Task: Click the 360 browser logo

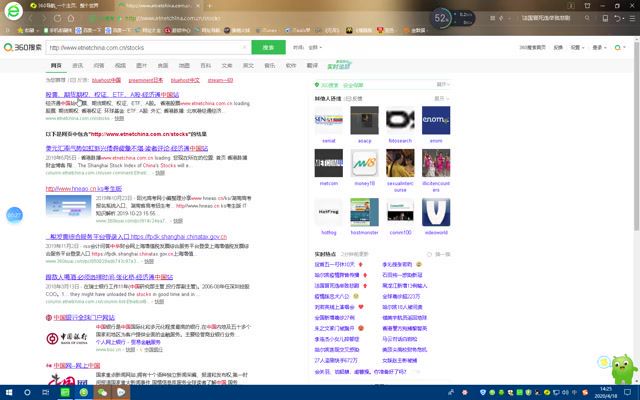Action: tap(13, 11)
